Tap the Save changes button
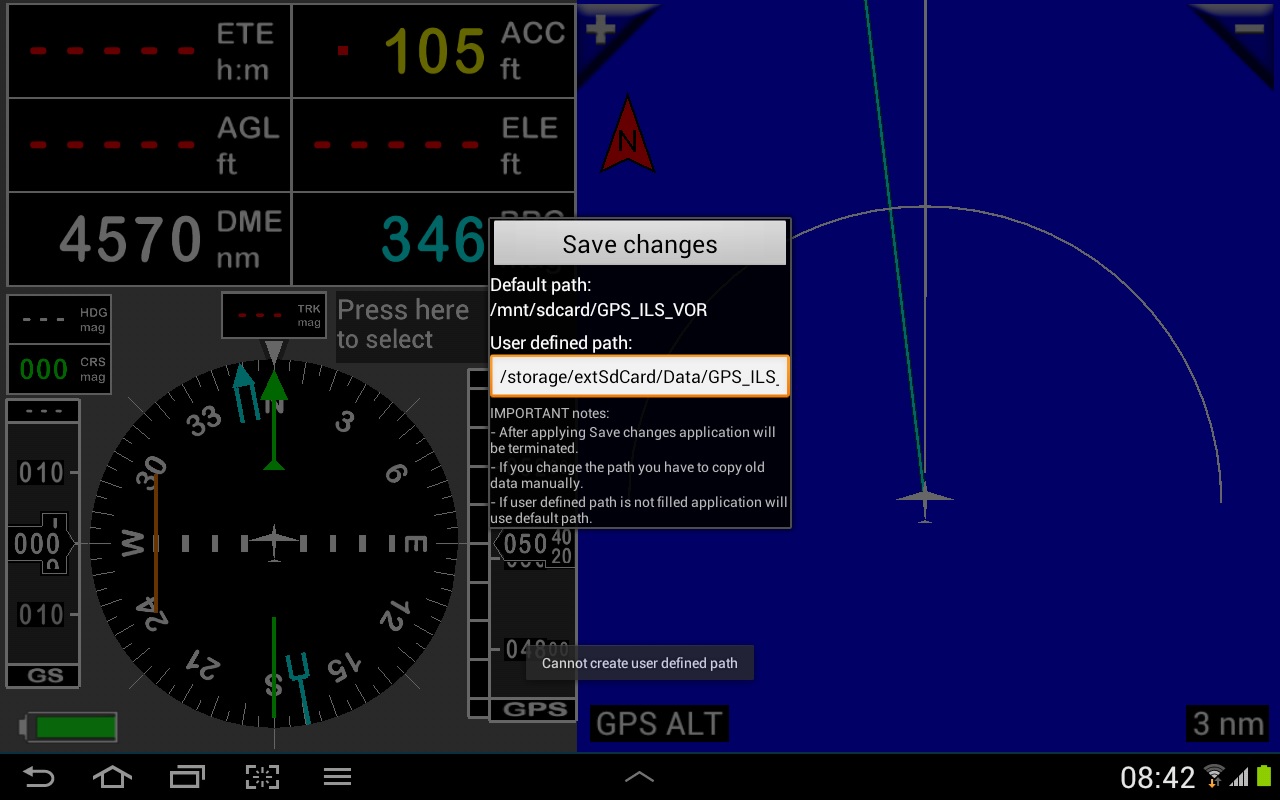Image resolution: width=1280 pixels, height=800 pixels. point(640,244)
